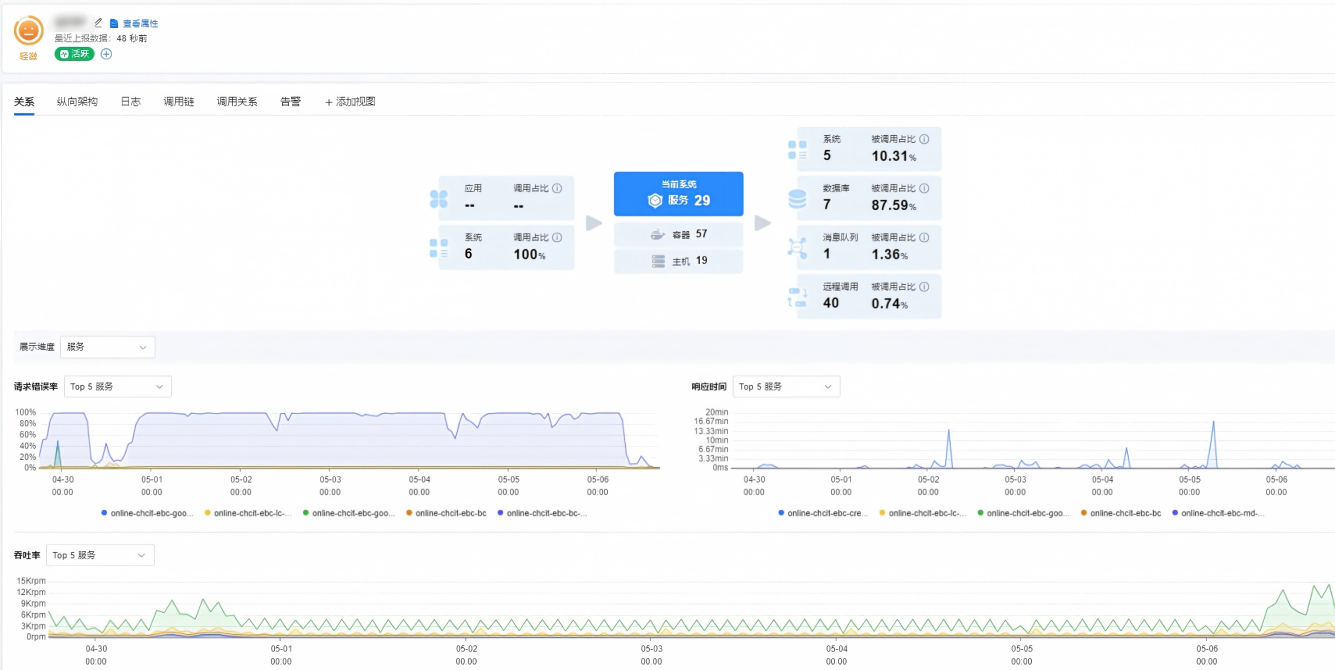Open the 告警 tab
Screen dimensions: 1335x670
pyautogui.click(x=290, y=102)
